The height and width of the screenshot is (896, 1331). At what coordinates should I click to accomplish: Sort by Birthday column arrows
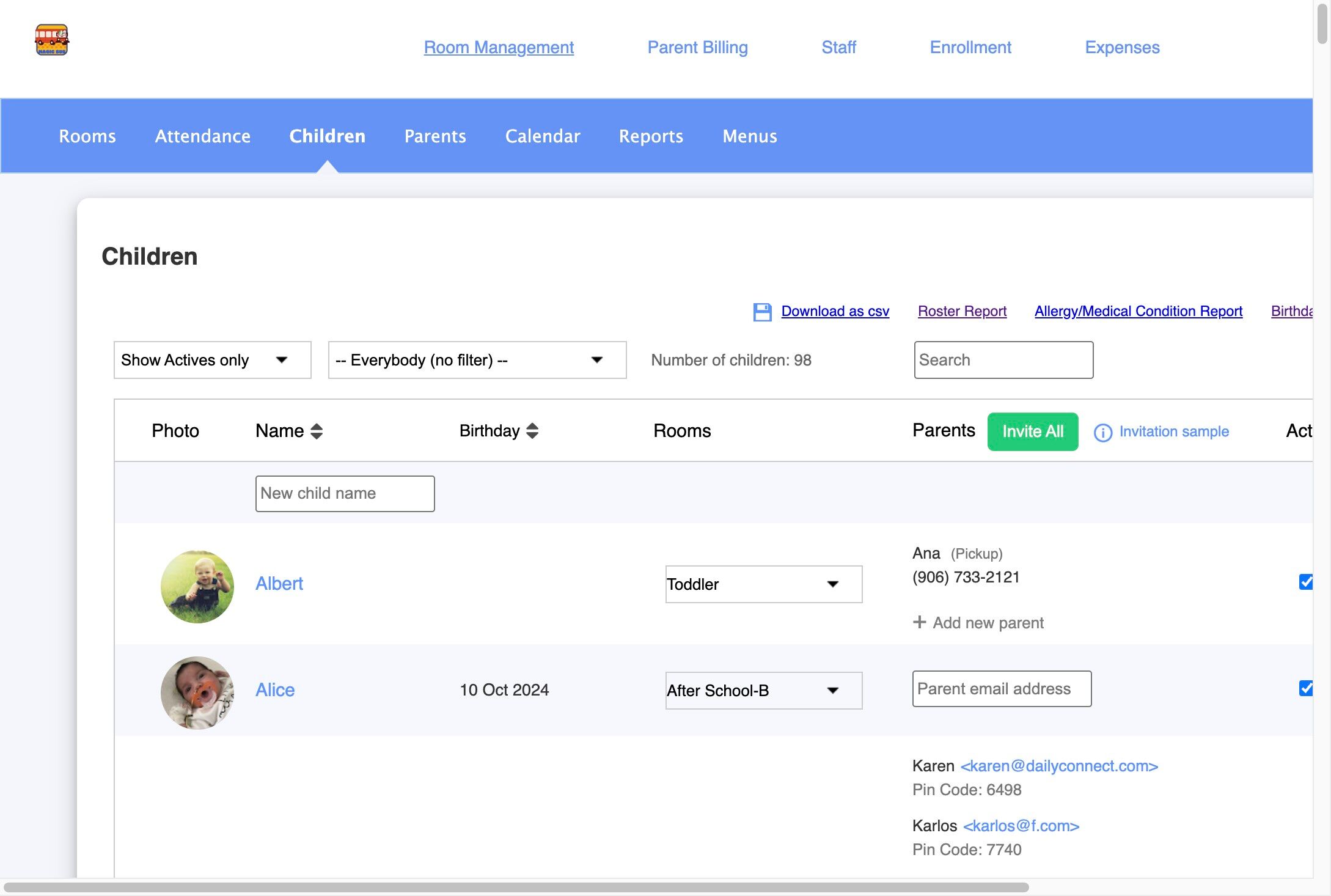click(532, 431)
